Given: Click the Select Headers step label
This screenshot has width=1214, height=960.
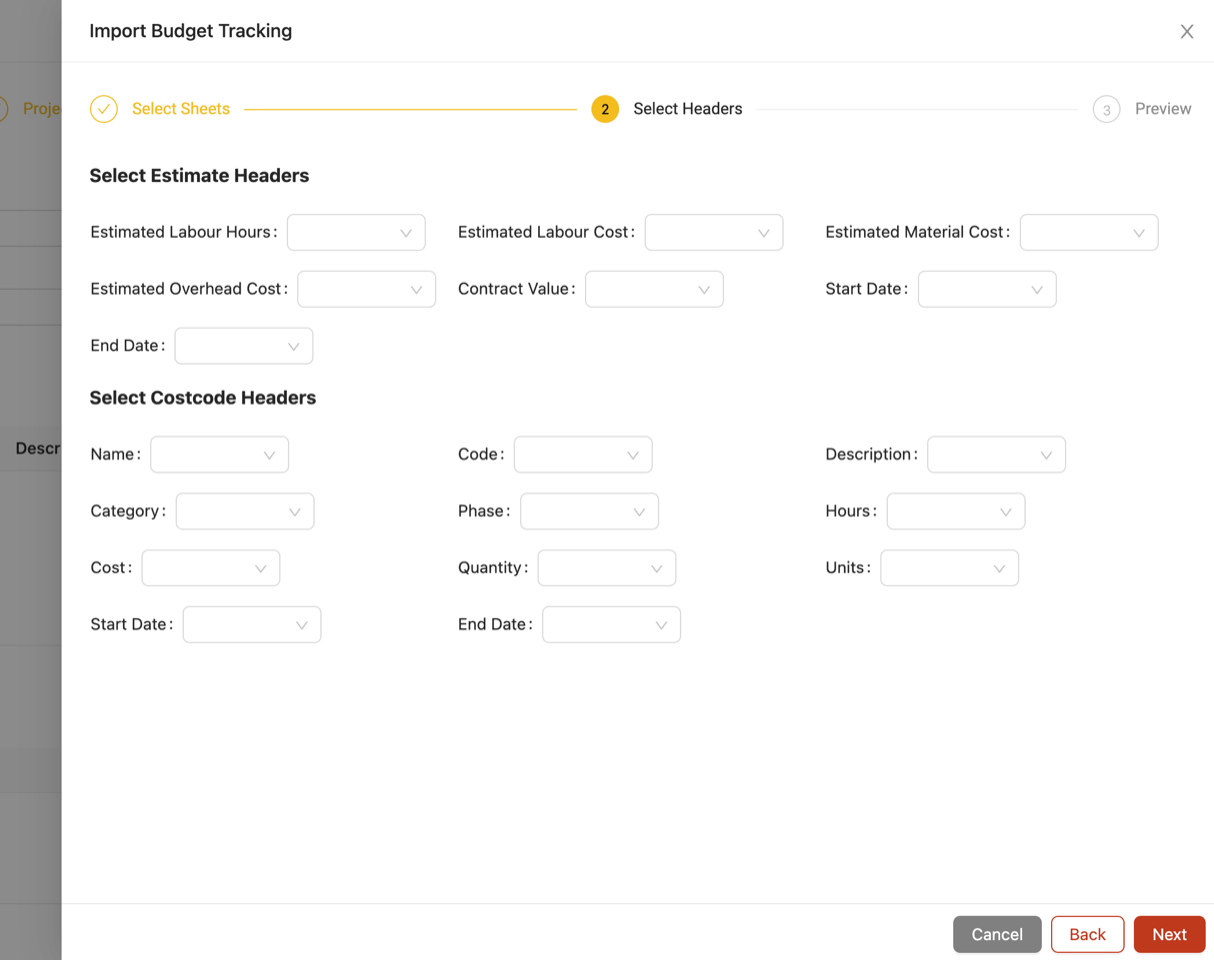Looking at the screenshot, I should coord(688,109).
